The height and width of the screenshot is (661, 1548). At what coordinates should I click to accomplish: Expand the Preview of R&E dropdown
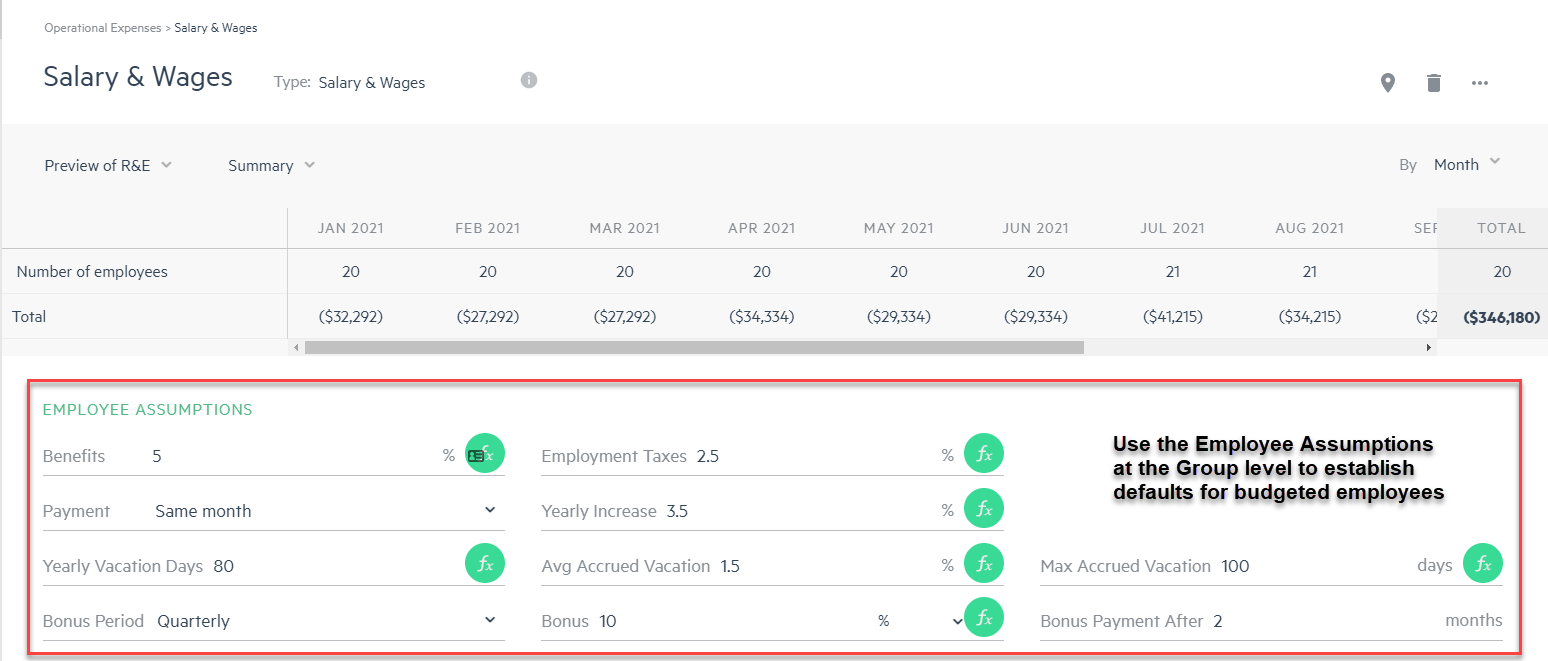tap(108, 165)
